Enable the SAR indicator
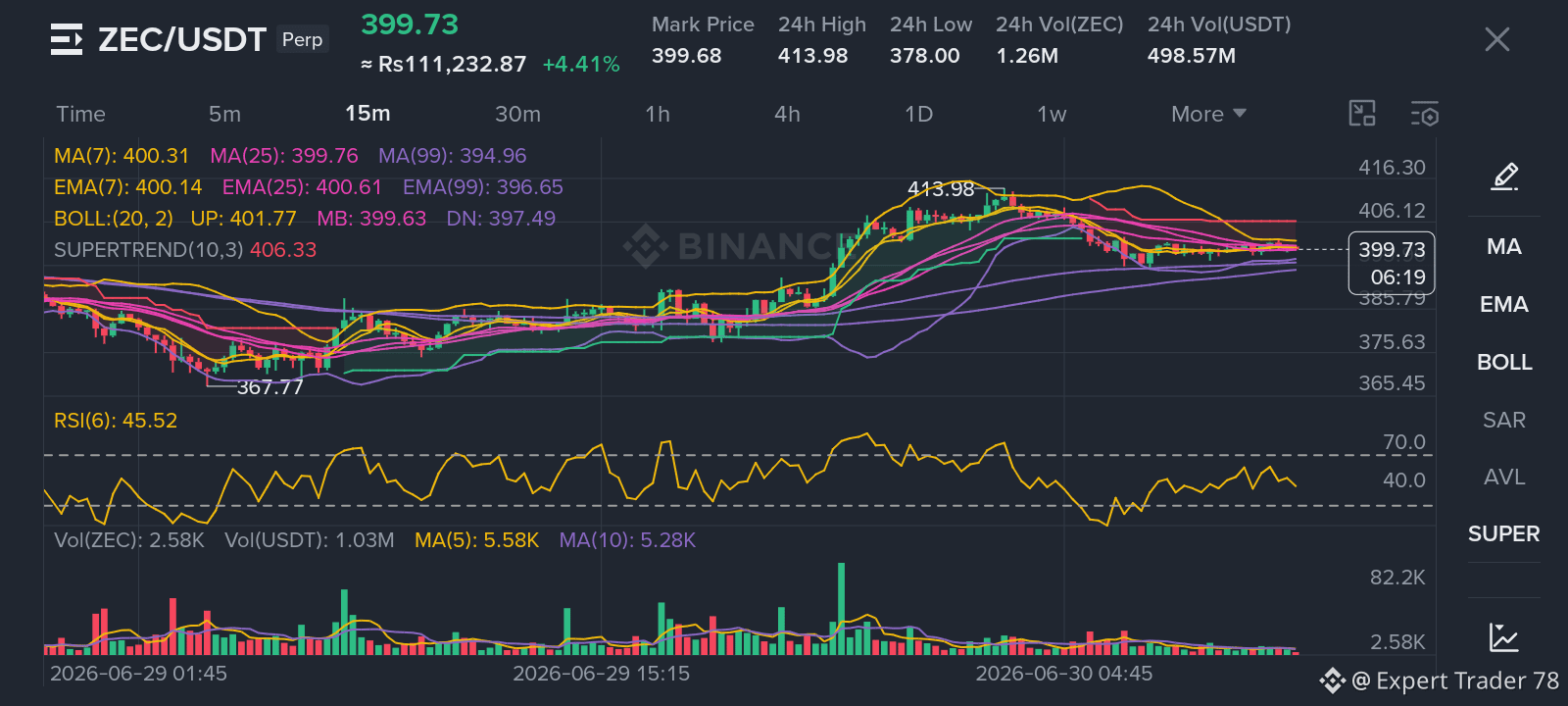The height and width of the screenshot is (706, 1568). (1504, 421)
